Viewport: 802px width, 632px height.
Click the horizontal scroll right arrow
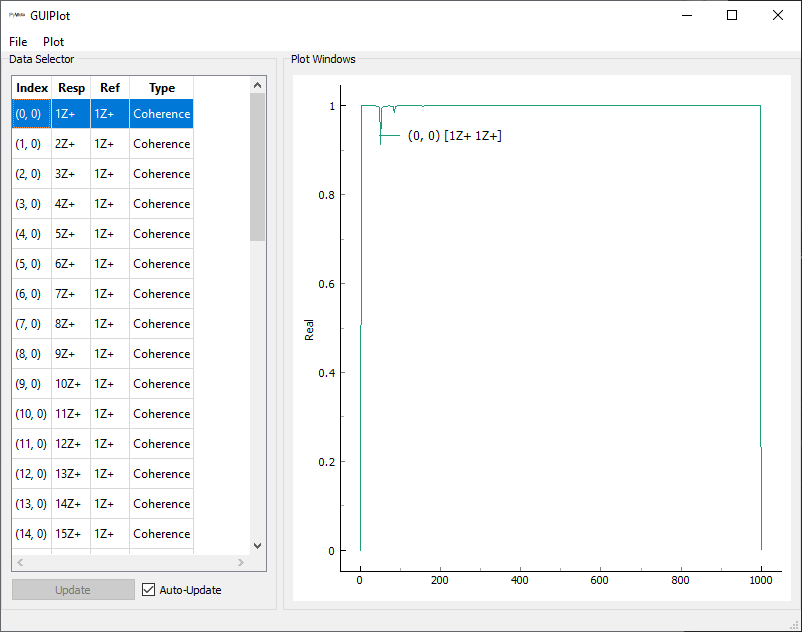tap(242, 563)
